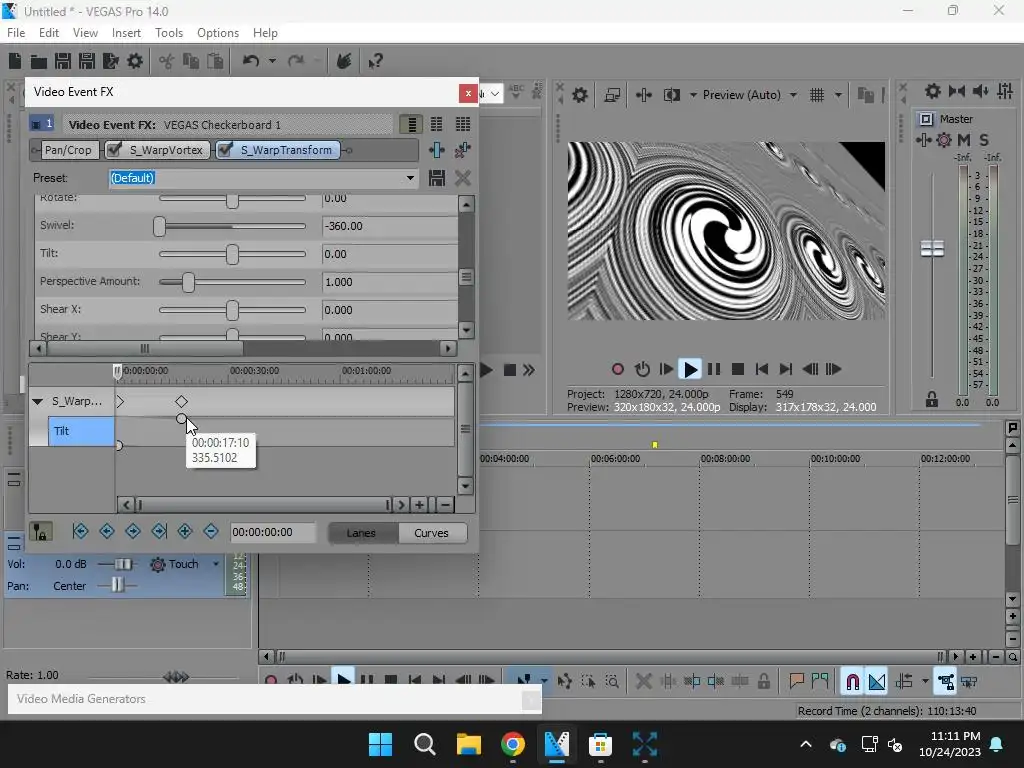
Task: Go to start in preview transport
Action: [761, 370]
